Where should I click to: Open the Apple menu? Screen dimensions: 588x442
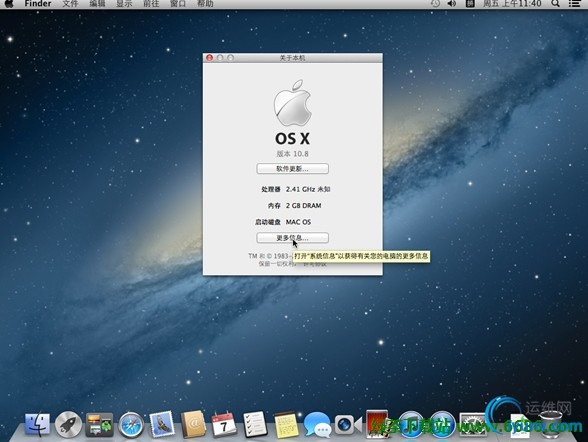[x=9, y=4]
